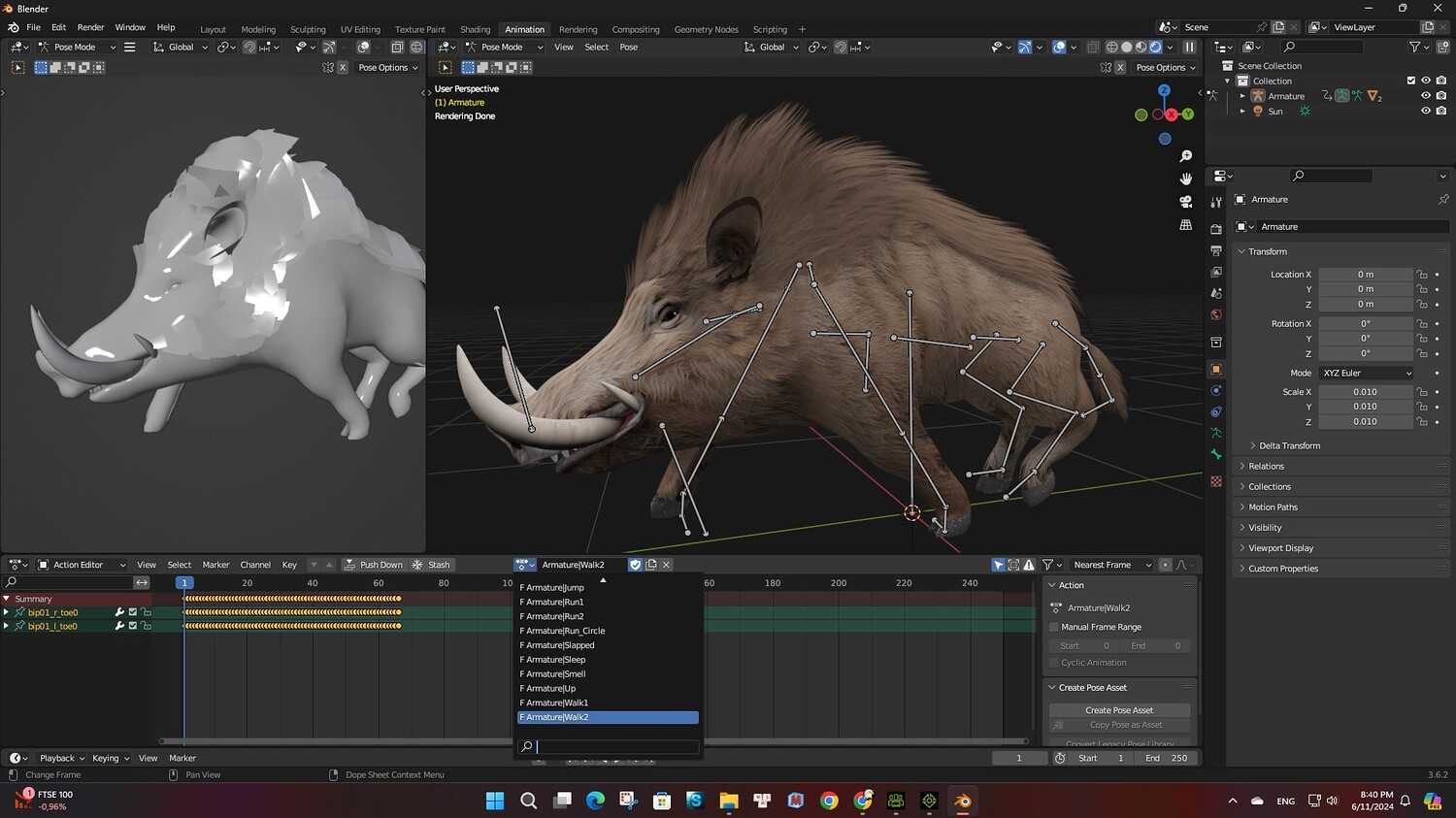Switch to orthographic grid view icon
Viewport: 1456px width, 818px height.
(1185, 225)
